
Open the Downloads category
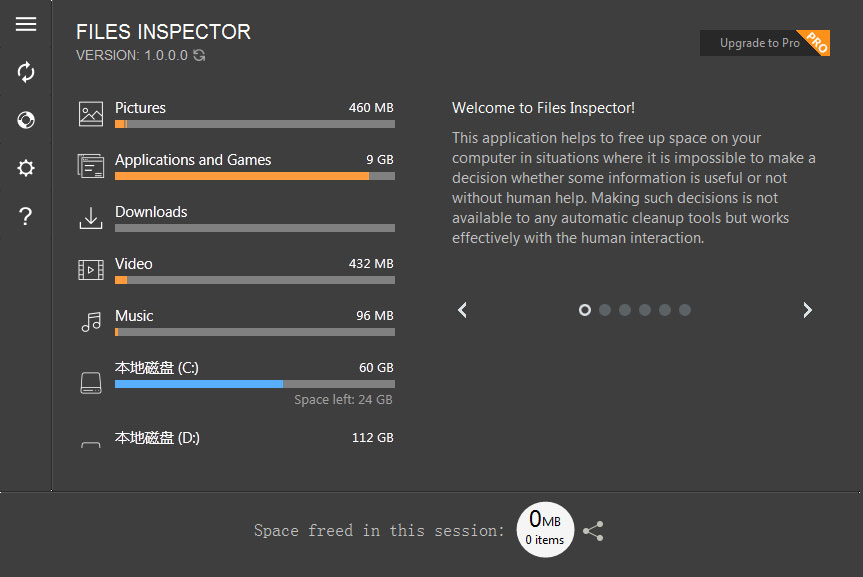(x=236, y=218)
